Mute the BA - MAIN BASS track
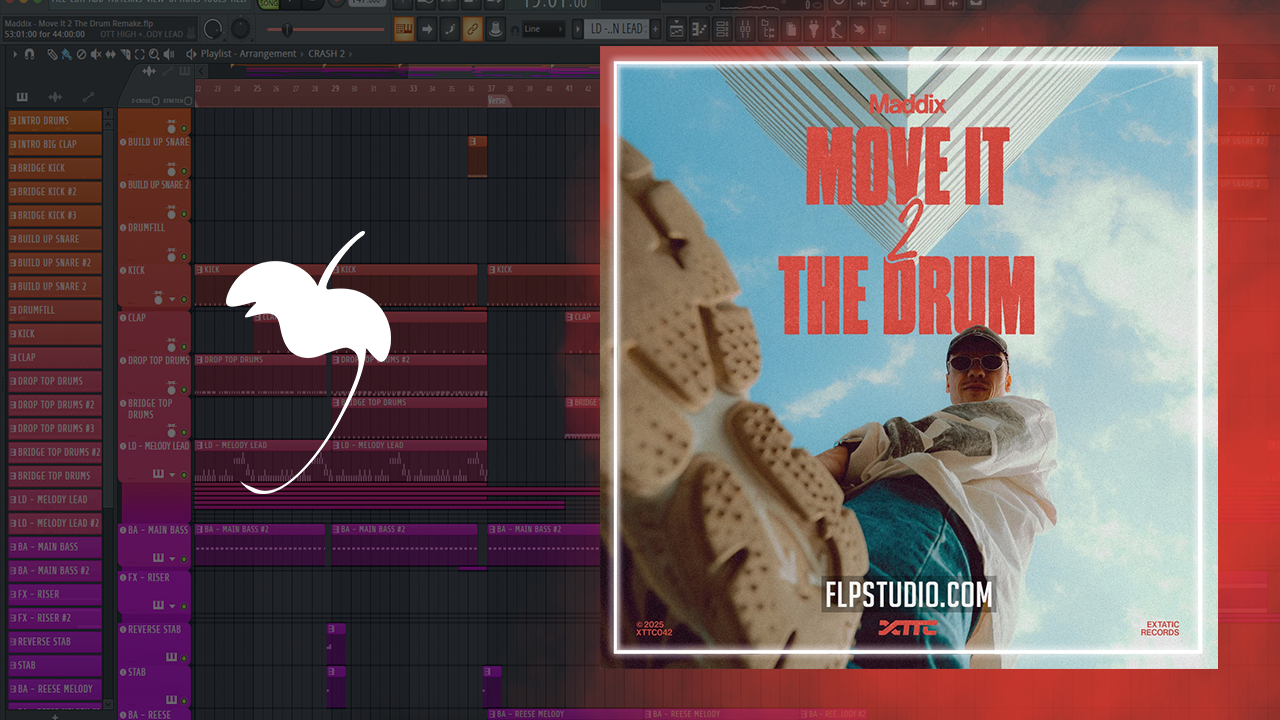This screenshot has width=1280, height=720. tap(184, 559)
